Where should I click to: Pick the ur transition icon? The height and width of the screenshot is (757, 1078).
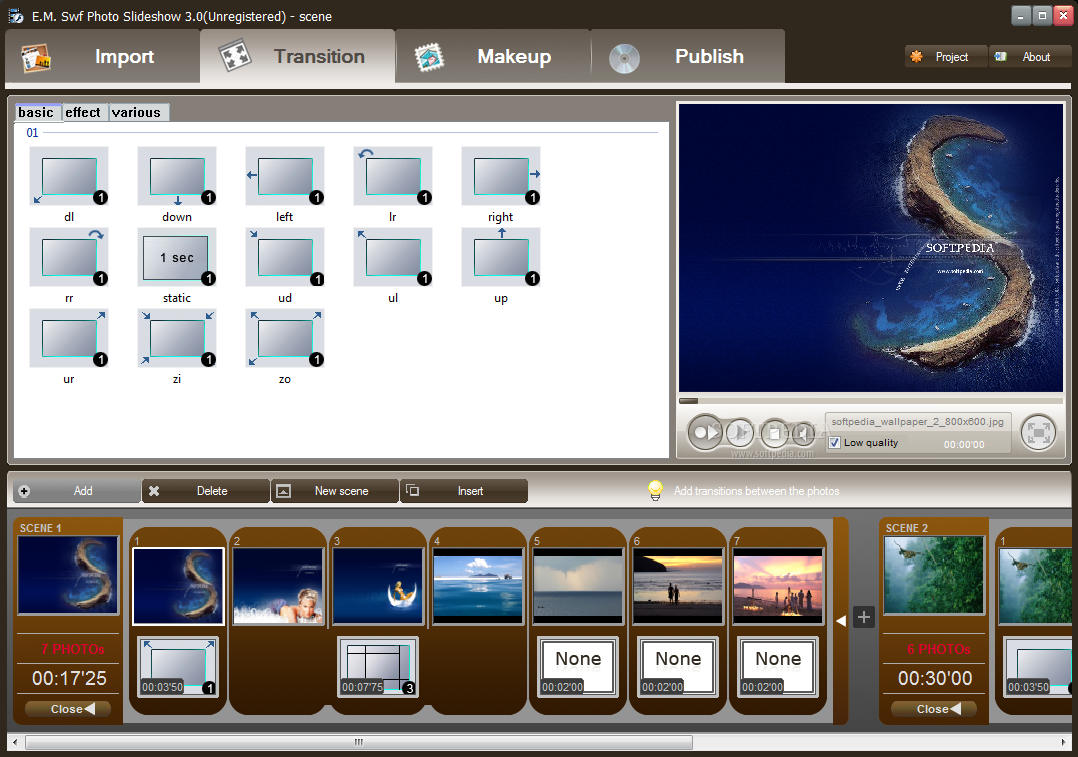point(69,338)
